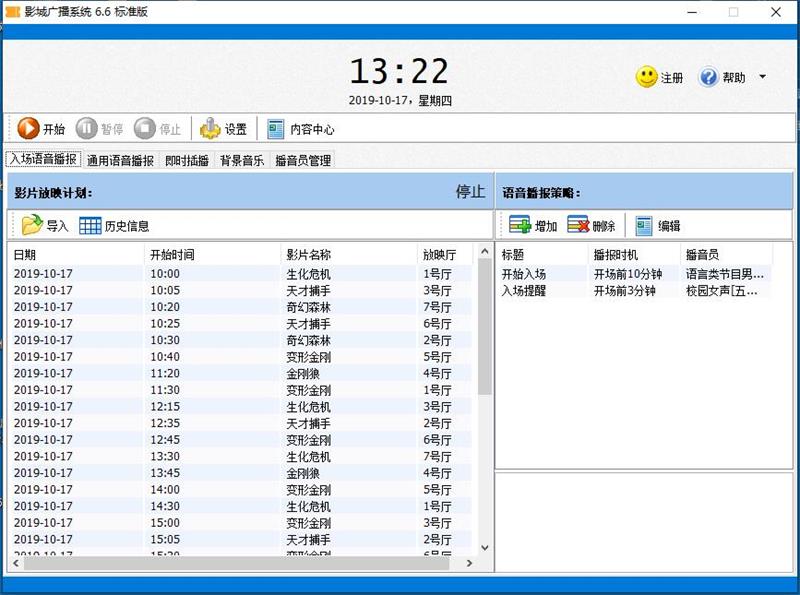Click the 开场前10分钟 timing cell
The image size is (800, 595).
pyautogui.click(x=628, y=274)
